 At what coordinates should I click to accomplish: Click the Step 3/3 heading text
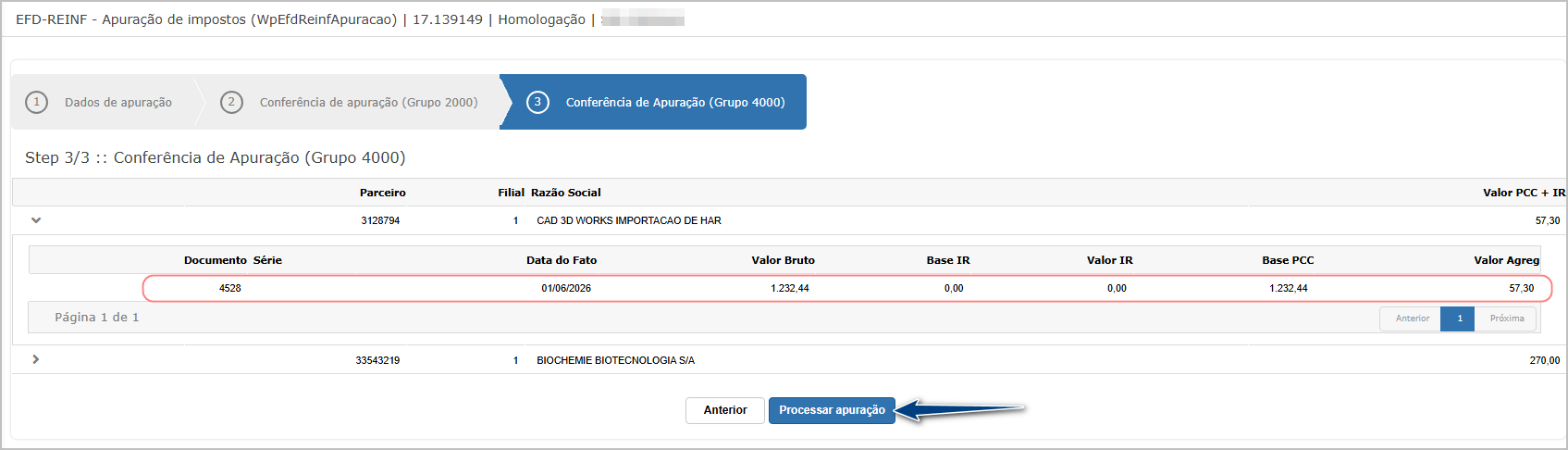(215, 157)
